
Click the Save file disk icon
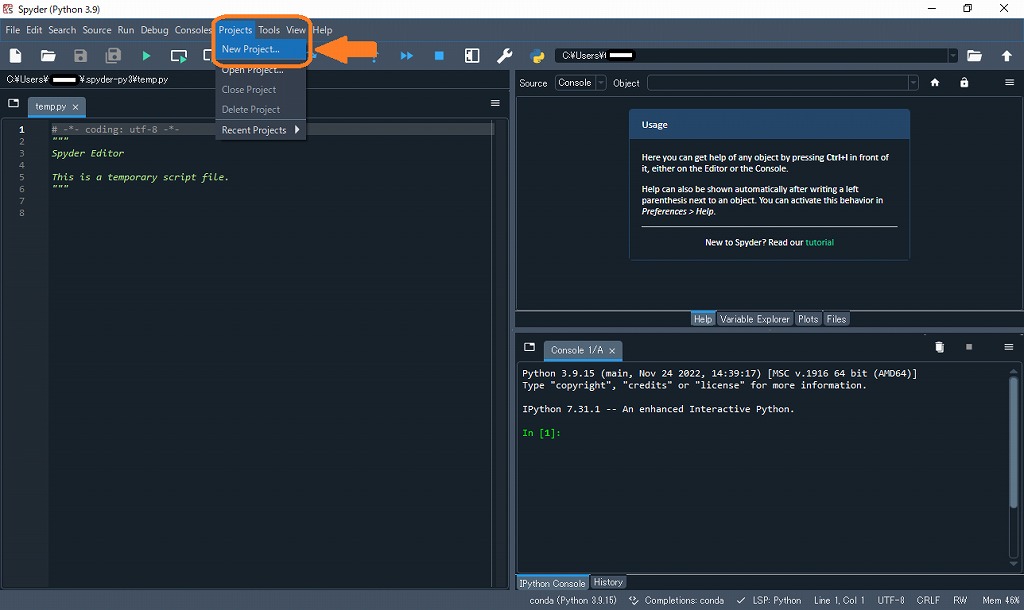pyautogui.click(x=80, y=56)
